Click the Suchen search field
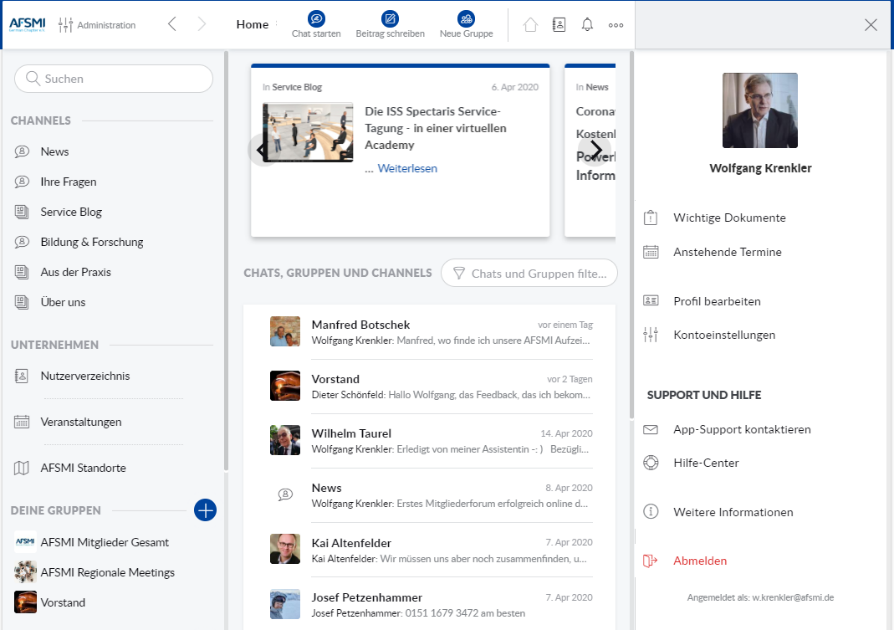 (113, 79)
